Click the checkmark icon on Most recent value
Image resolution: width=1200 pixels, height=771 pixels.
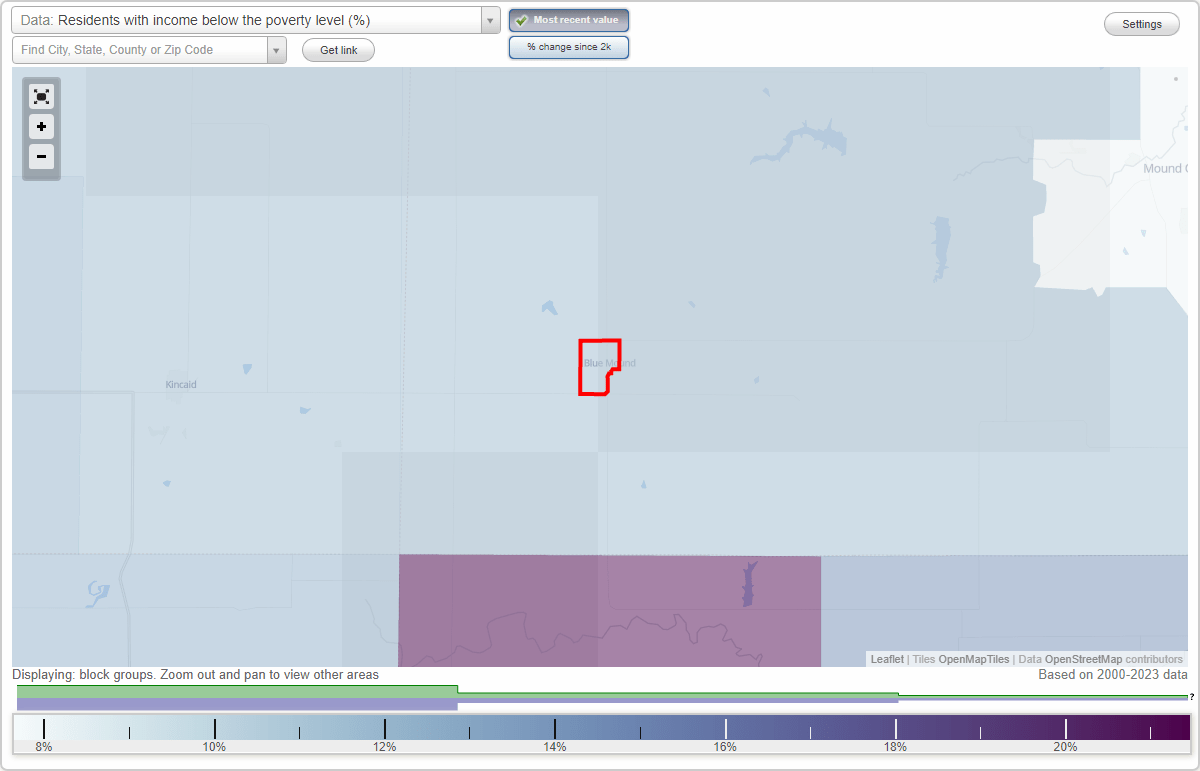click(x=522, y=20)
